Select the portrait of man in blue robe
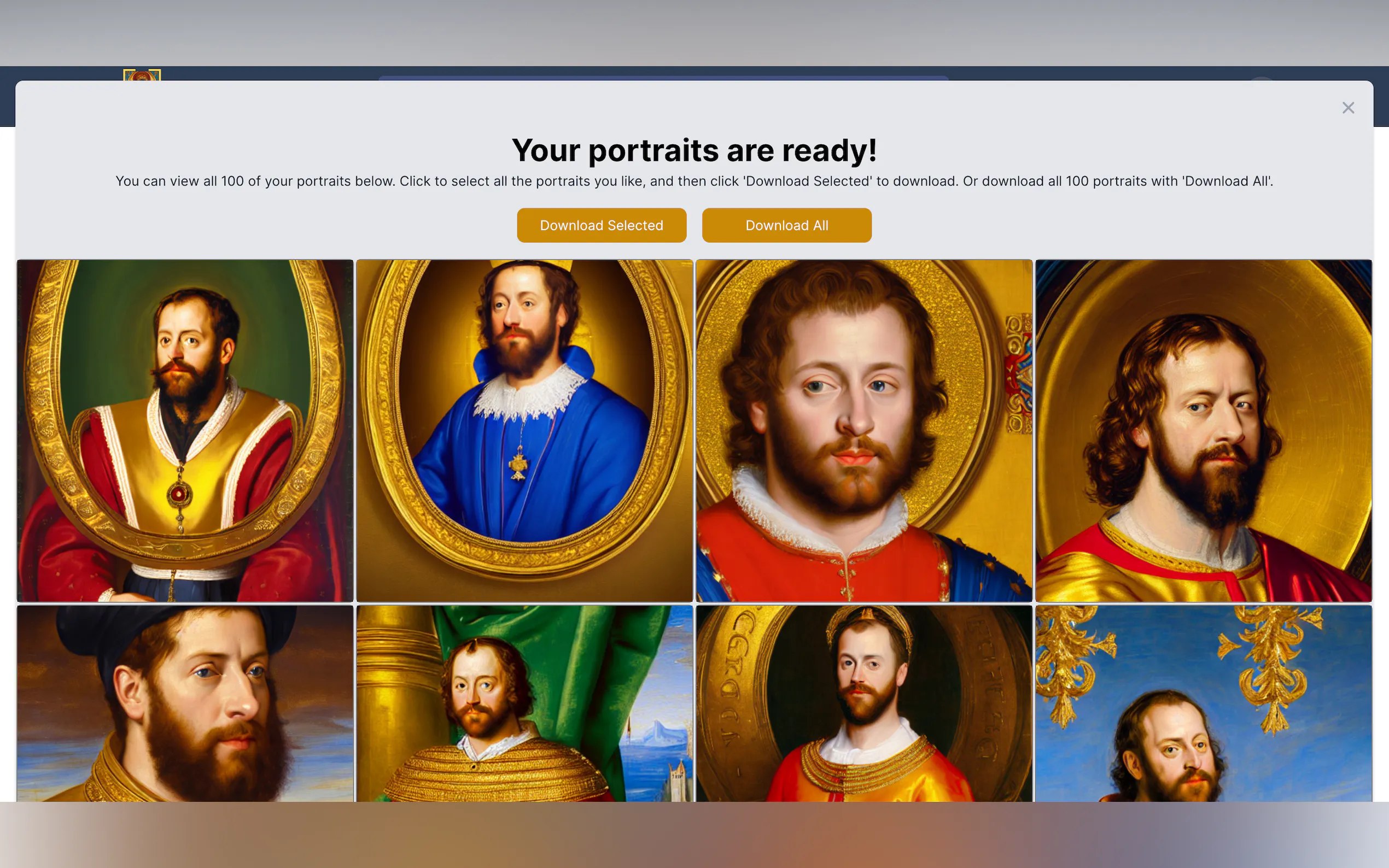Screen dimensions: 1389x868 click(x=524, y=431)
